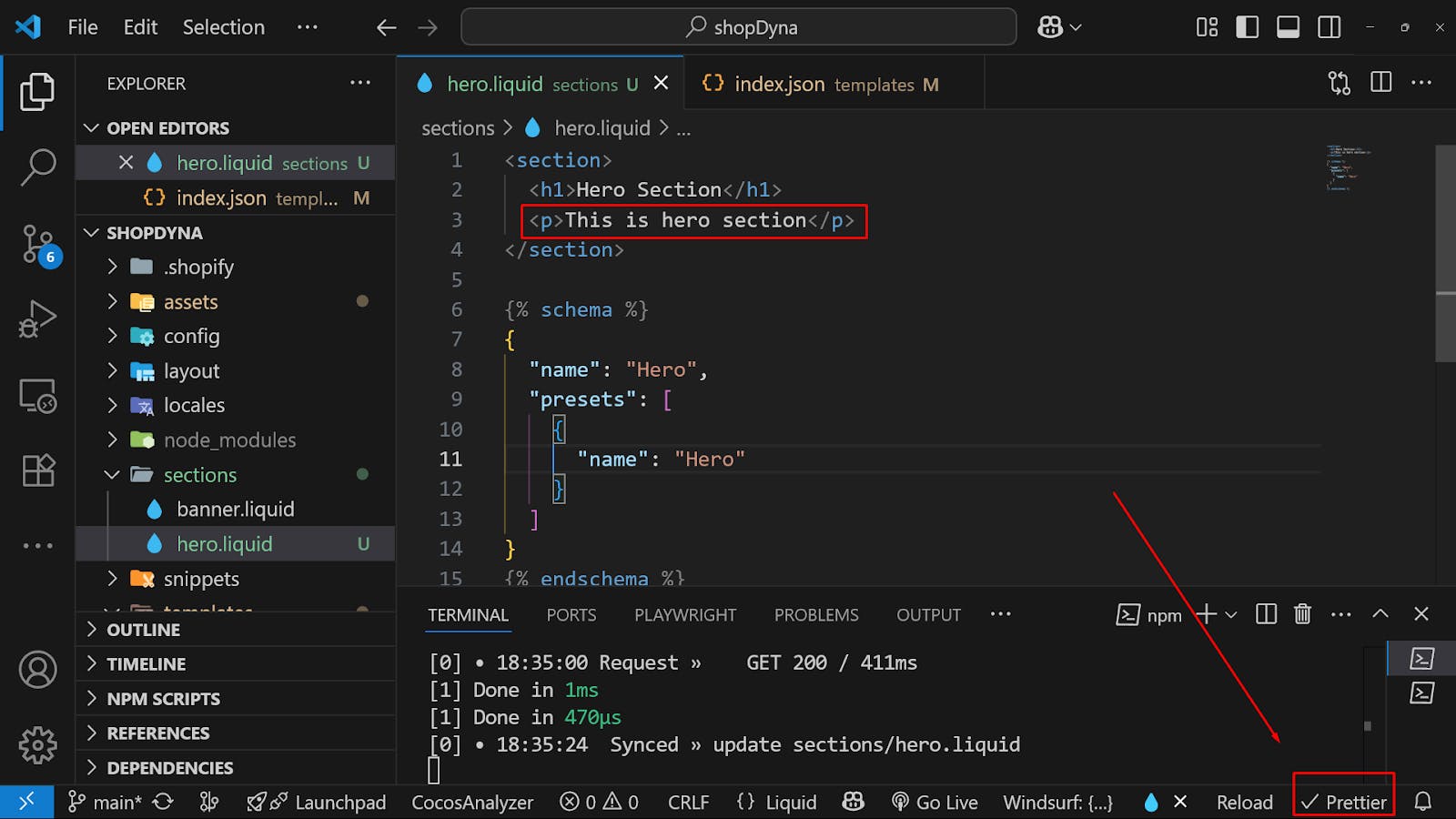Go forward with the right arrow
This screenshot has width=1456, height=819.
(x=427, y=27)
